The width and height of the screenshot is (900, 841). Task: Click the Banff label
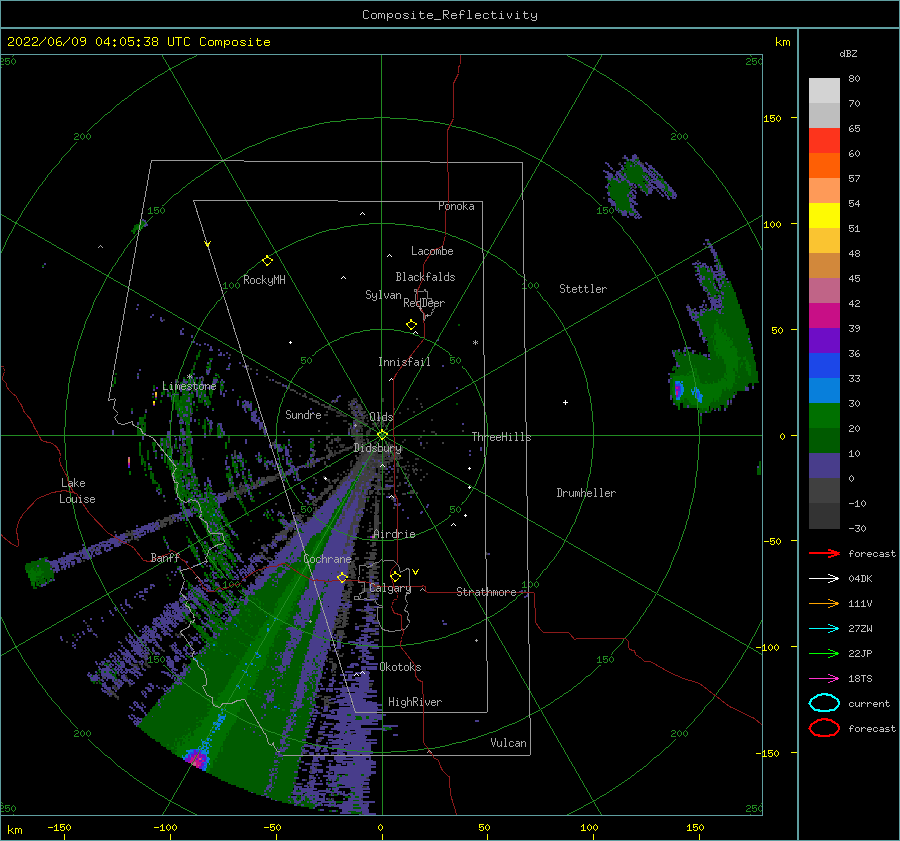(x=165, y=557)
